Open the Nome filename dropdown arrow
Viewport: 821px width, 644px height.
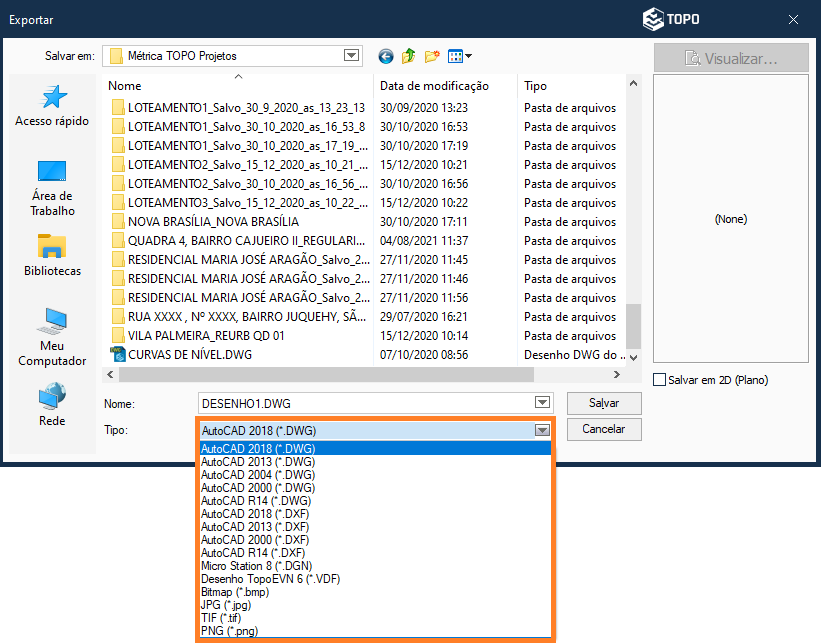[x=542, y=403]
